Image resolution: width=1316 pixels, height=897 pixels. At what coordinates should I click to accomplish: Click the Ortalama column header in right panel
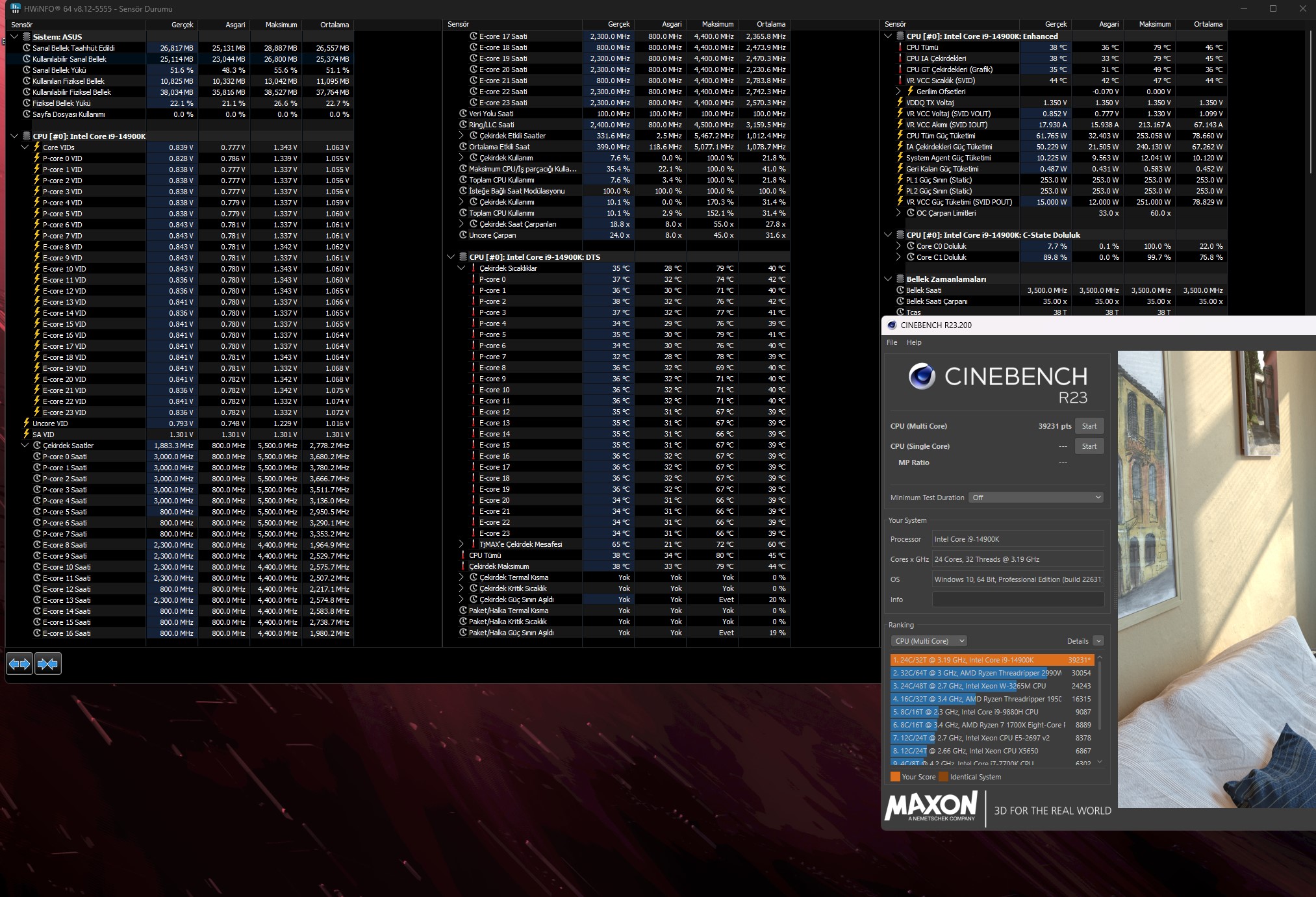click(1202, 24)
